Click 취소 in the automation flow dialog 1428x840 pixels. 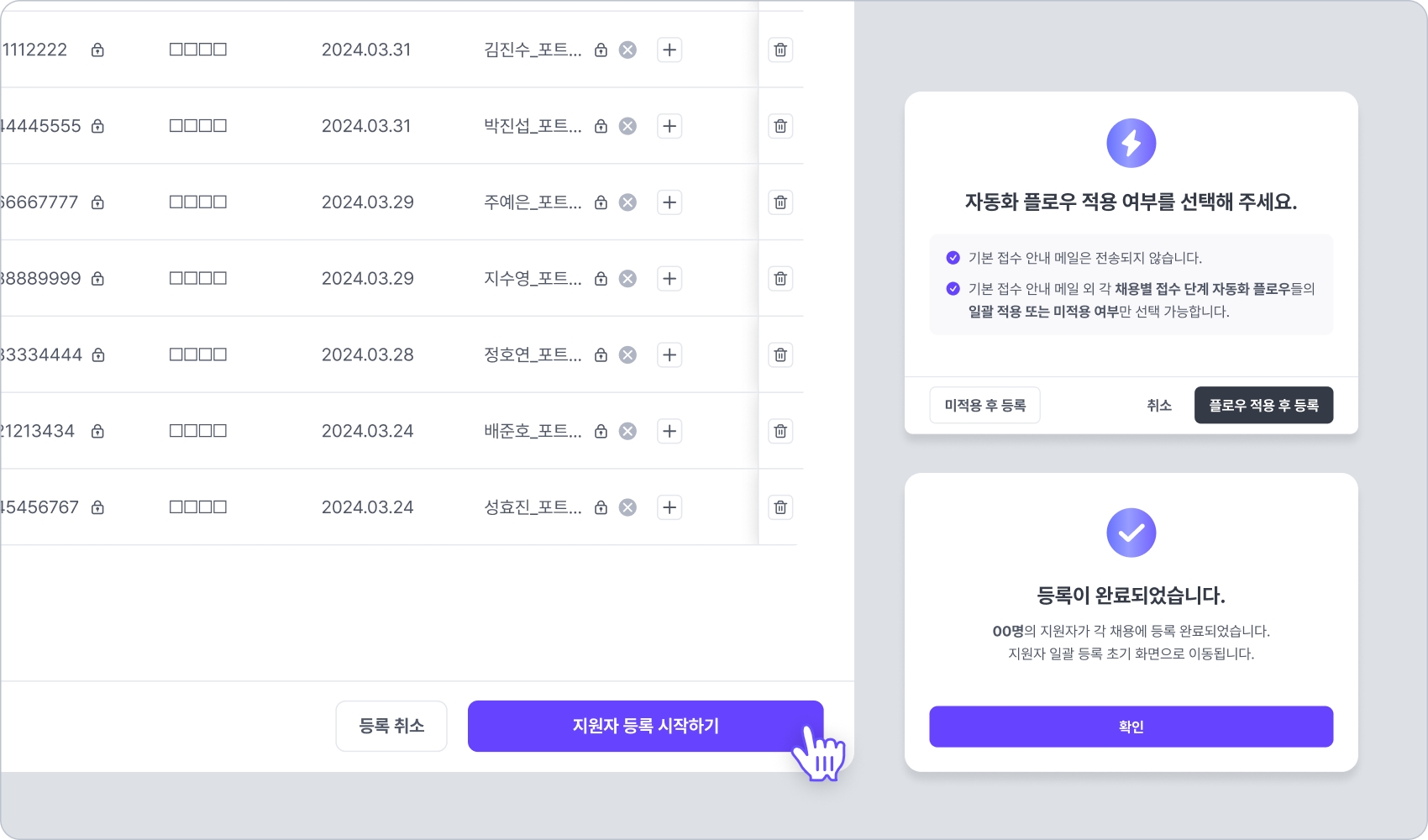pos(1159,405)
